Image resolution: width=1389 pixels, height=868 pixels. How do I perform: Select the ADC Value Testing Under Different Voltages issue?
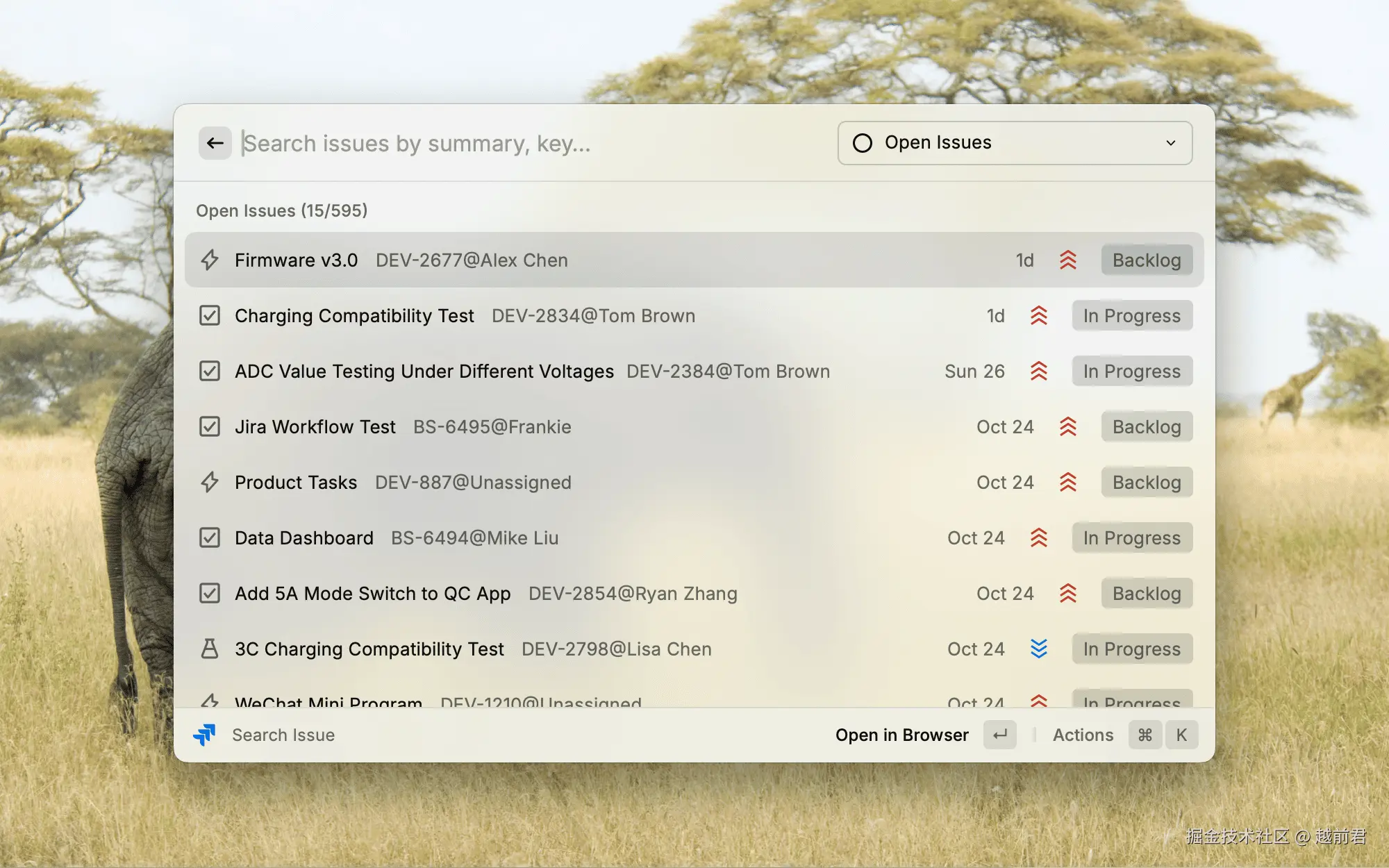pos(424,372)
